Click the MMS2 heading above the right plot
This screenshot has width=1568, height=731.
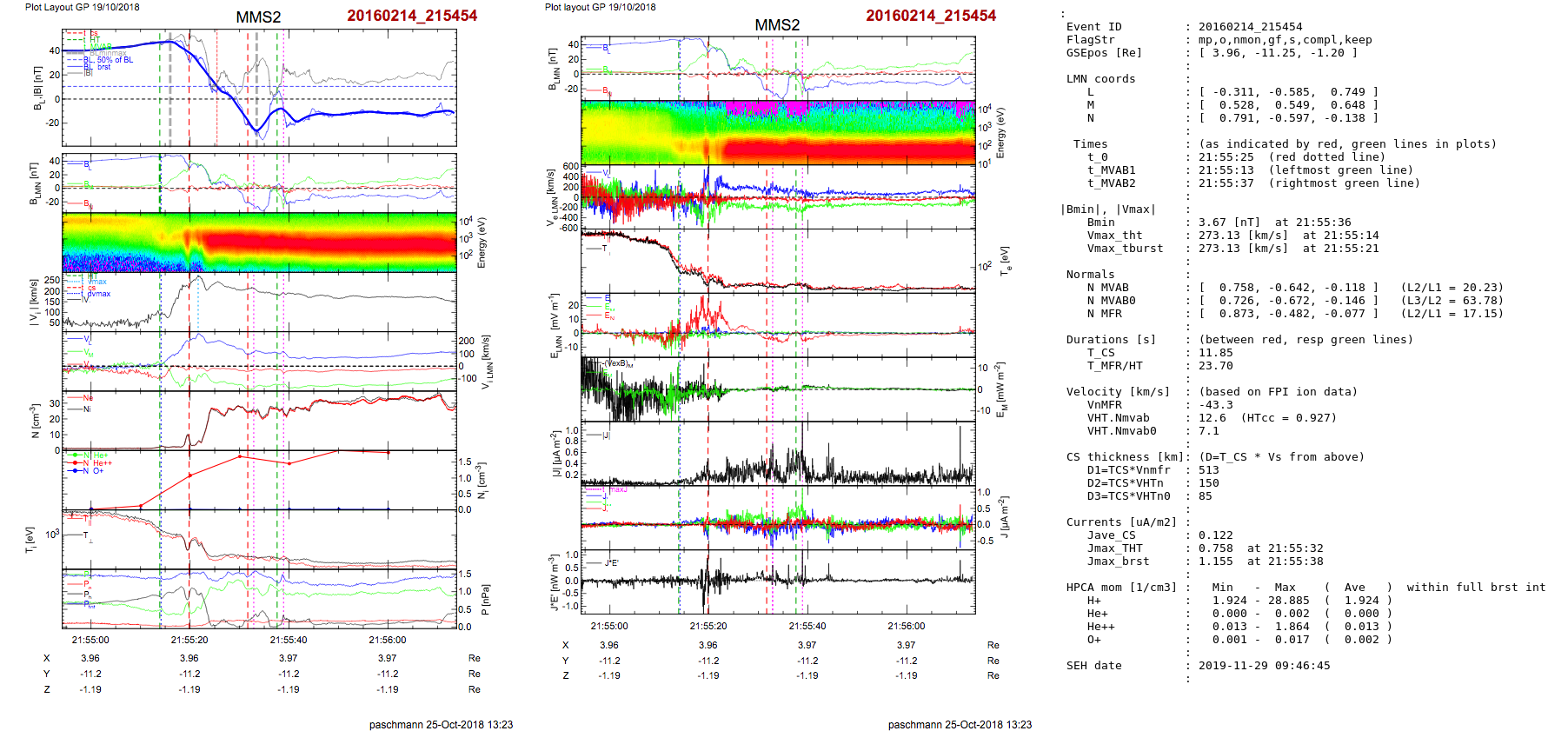pyautogui.click(x=777, y=25)
